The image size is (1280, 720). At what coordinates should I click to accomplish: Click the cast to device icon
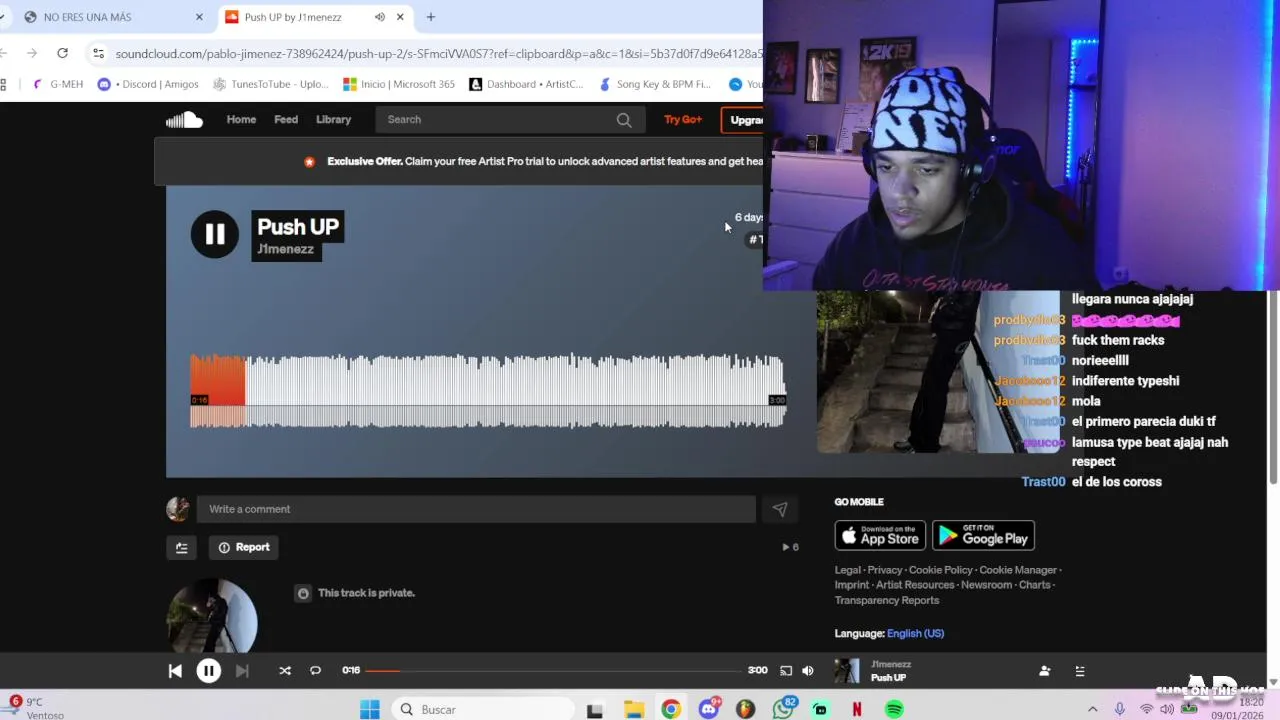[786, 671]
